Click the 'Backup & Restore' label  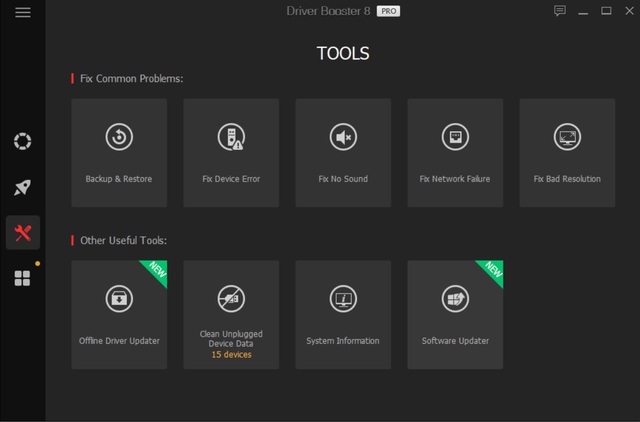(119, 179)
